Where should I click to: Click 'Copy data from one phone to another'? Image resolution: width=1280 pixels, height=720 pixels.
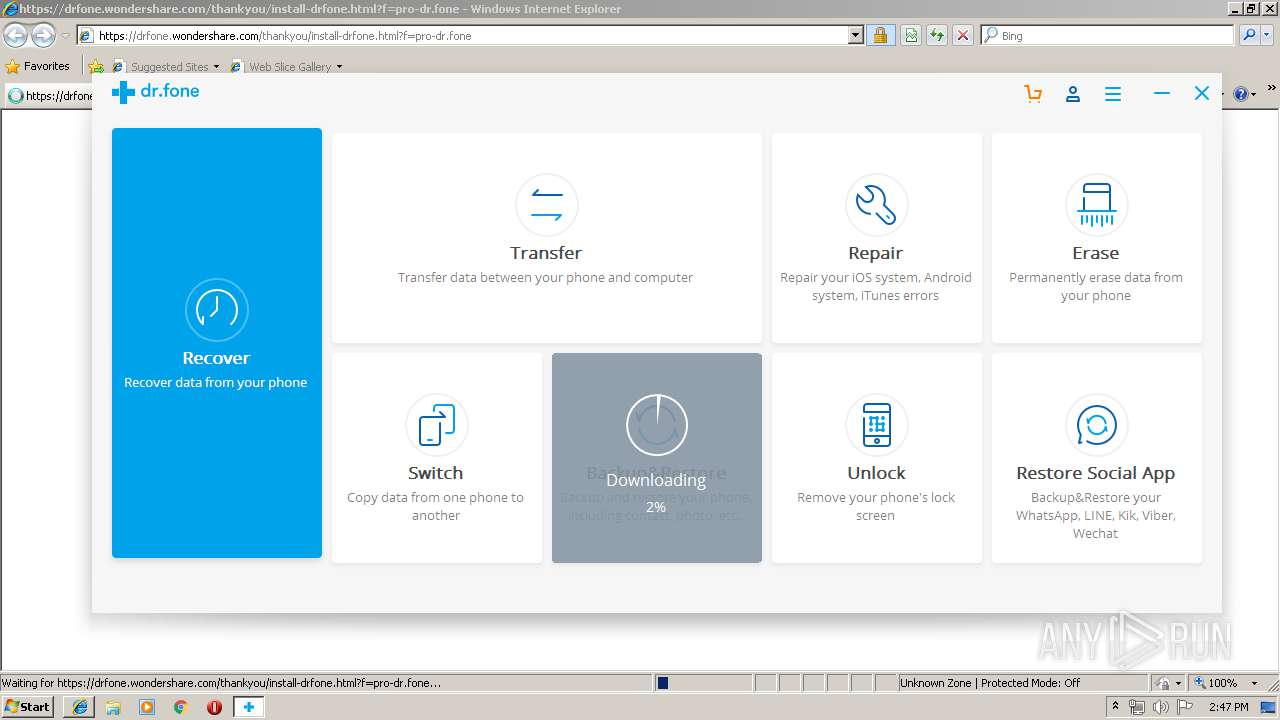436,507
